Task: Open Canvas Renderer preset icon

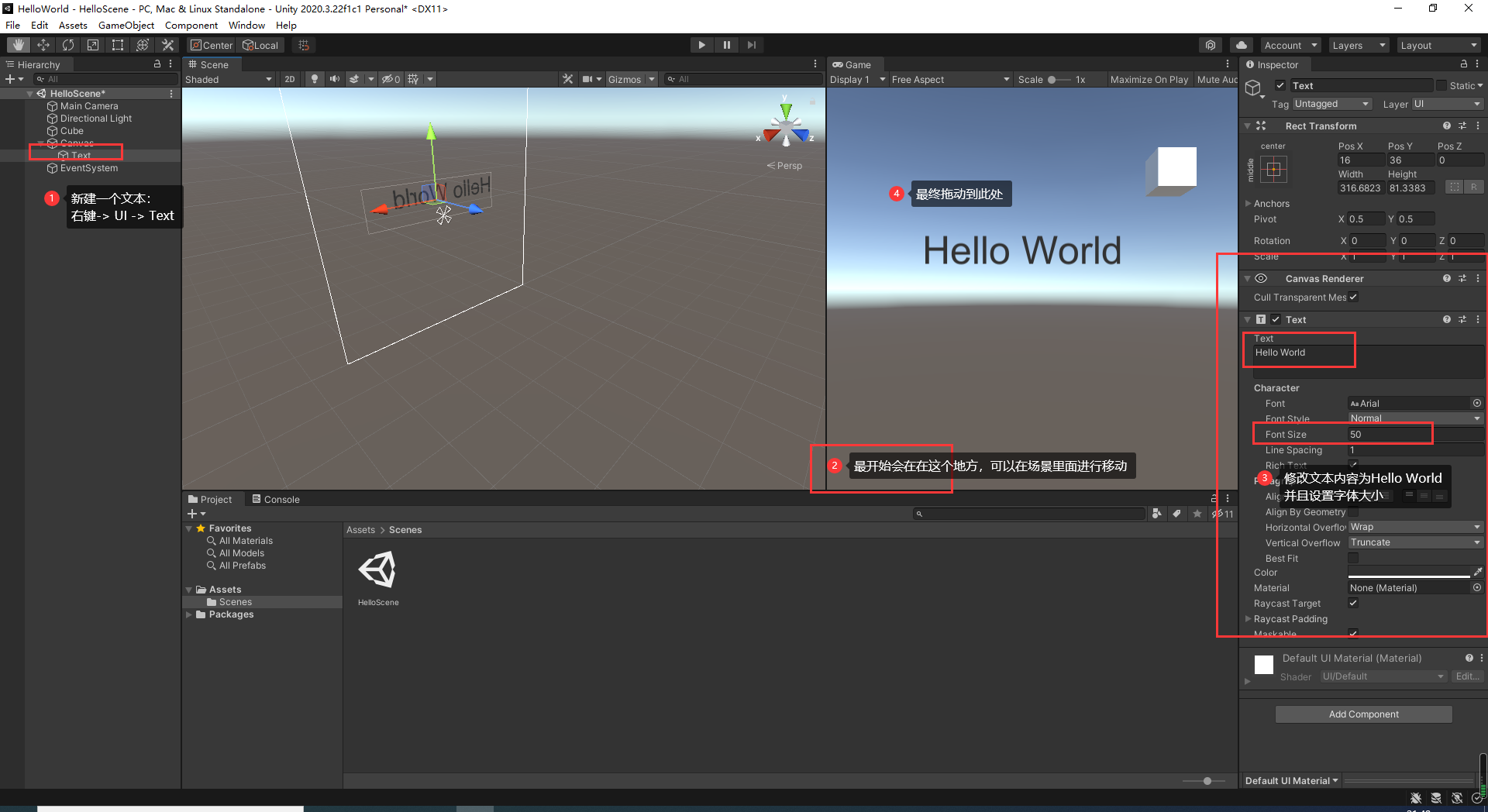Action: click(x=1462, y=278)
